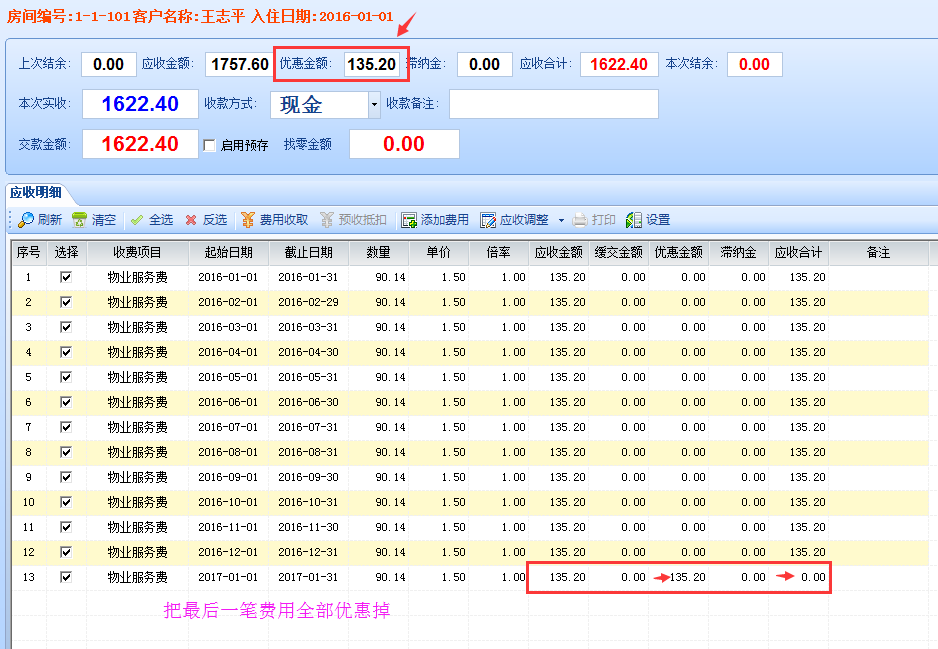Viewport: 938px width, 649px height.
Task: Click the 找零金额 change amount field
Action: tap(404, 144)
